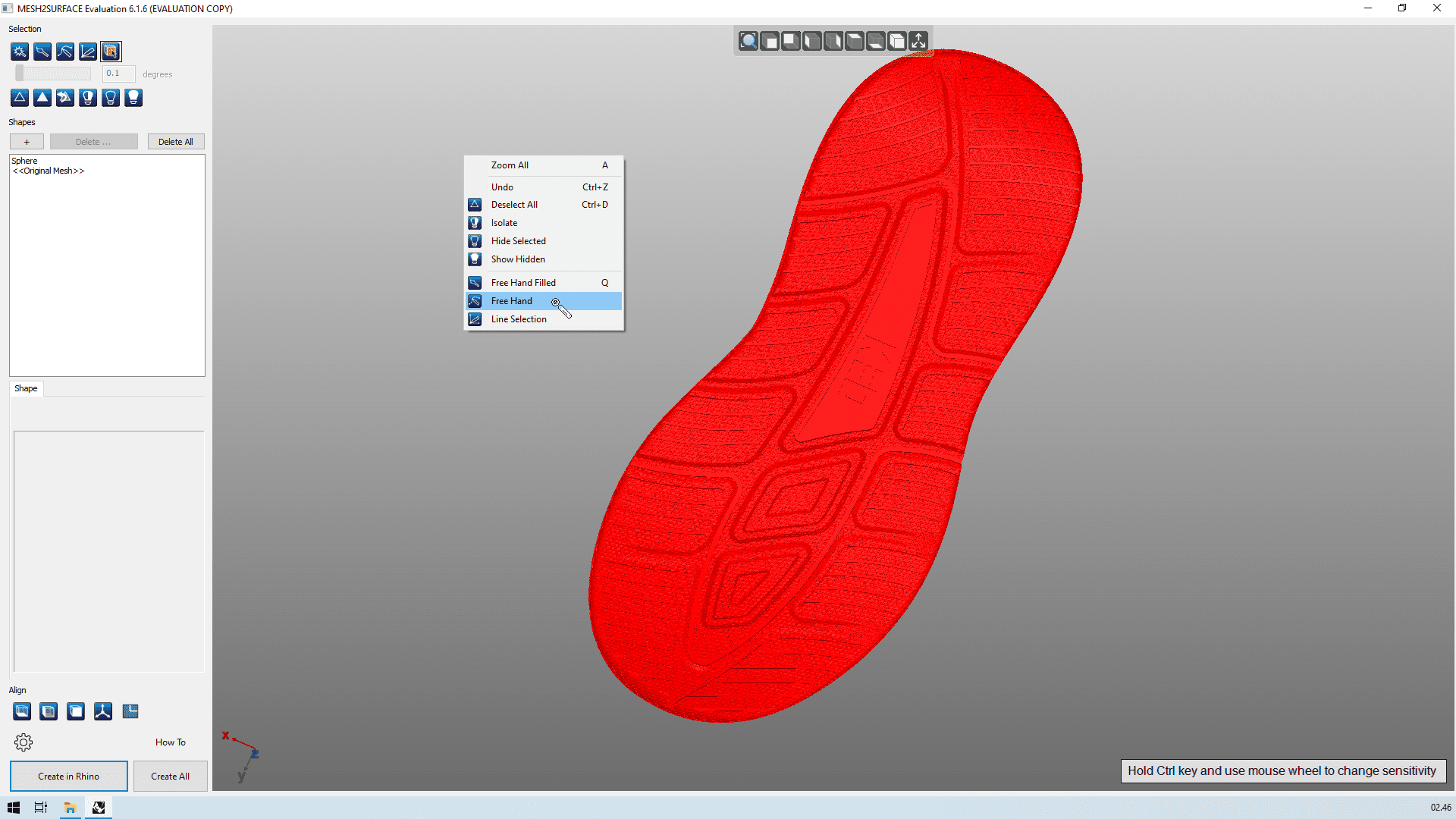
Task: Select the brush selection tool in the Selection panel
Action: (x=42, y=52)
